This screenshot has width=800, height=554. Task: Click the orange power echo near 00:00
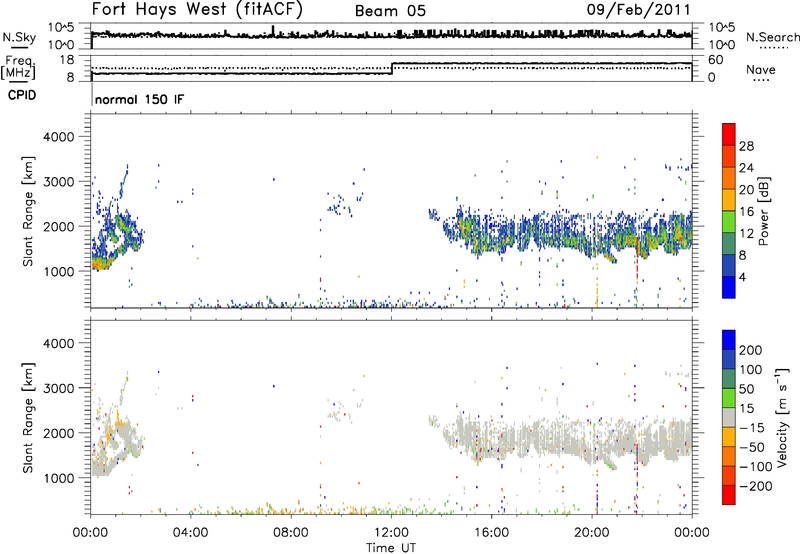[x=99, y=264]
